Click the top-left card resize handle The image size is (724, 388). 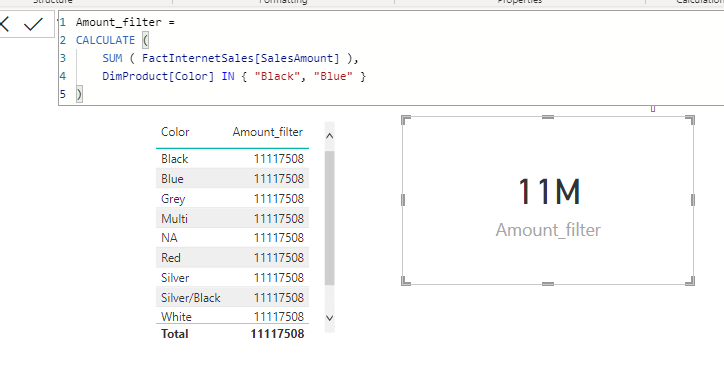pos(406,120)
